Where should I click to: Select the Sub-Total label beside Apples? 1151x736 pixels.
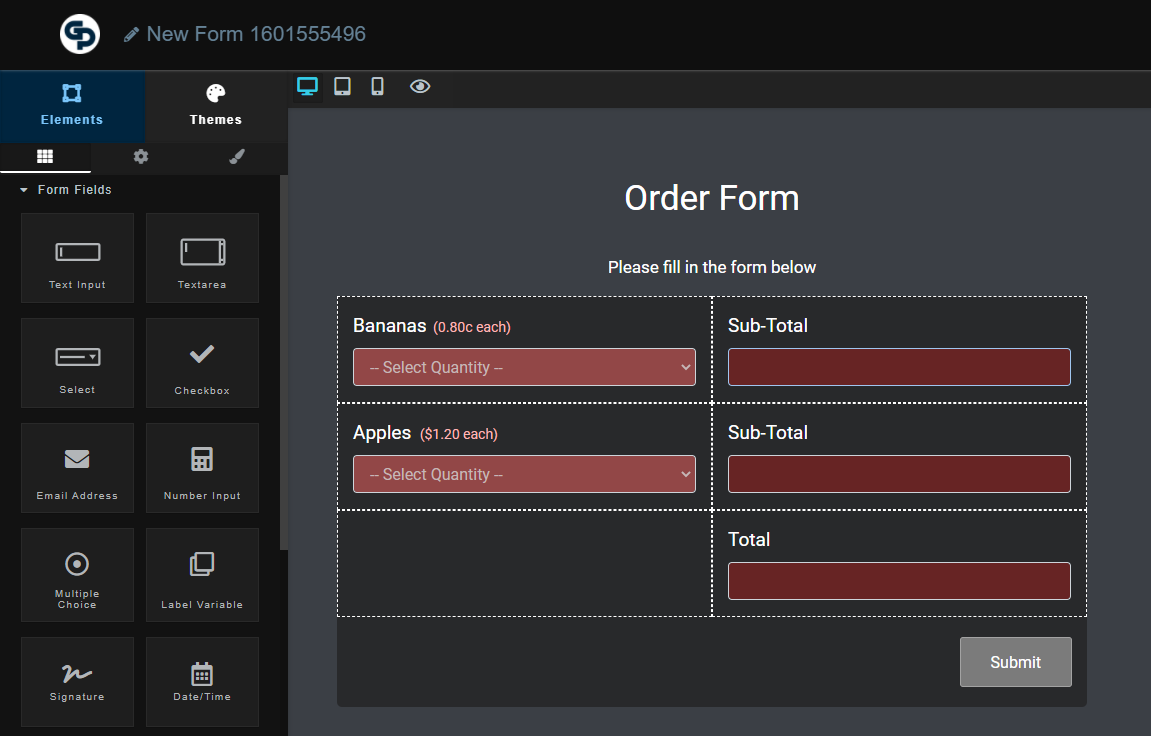tap(768, 432)
